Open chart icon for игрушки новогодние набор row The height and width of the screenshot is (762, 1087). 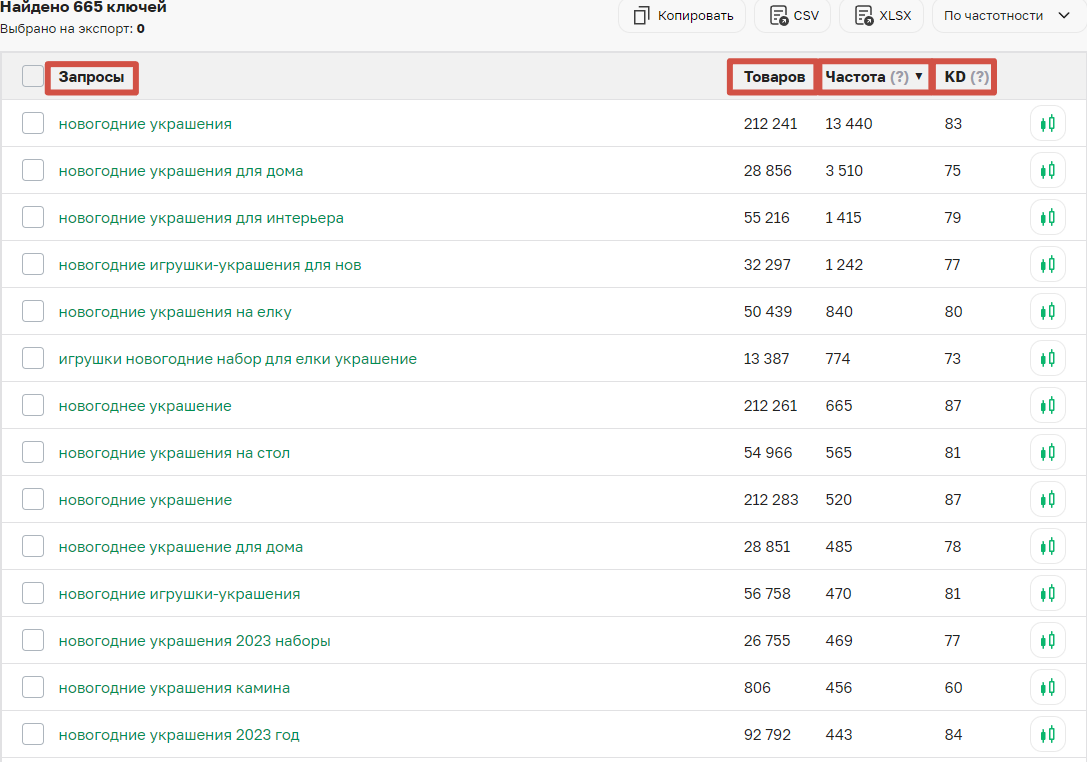click(x=1047, y=358)
